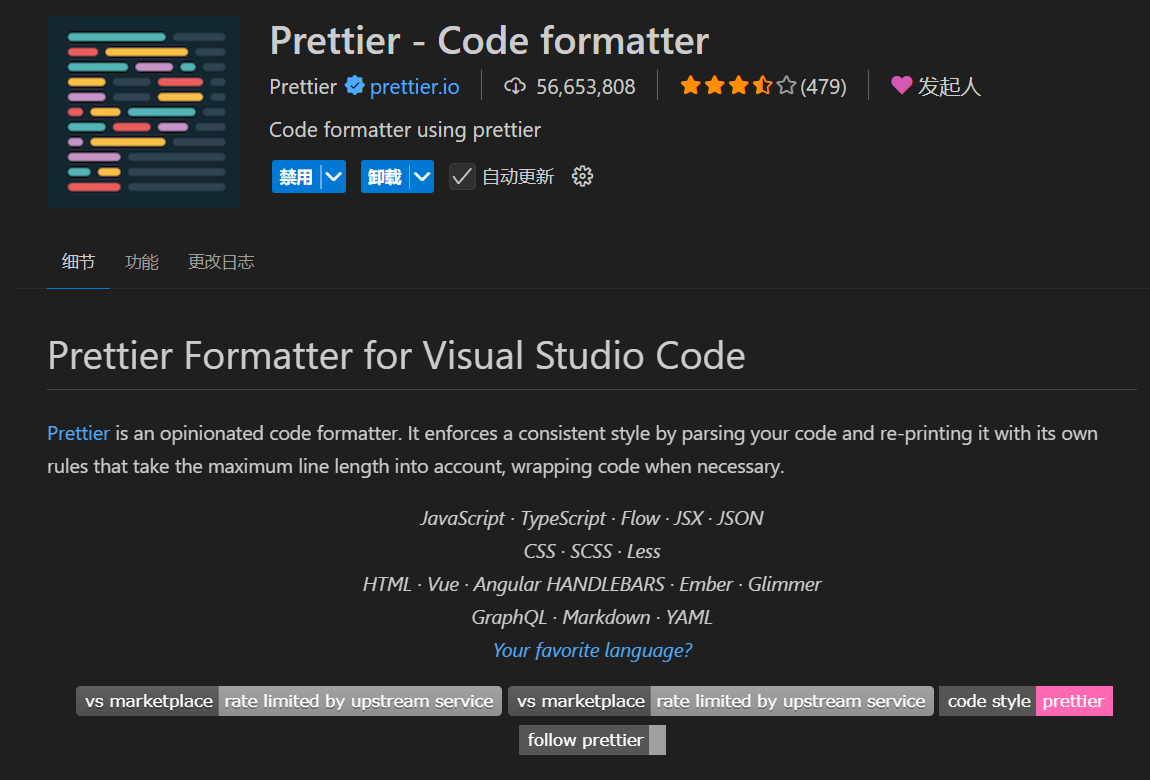Open the extension settings gear
This screenshot has height=780, width=1150.
tap(582, 176)
